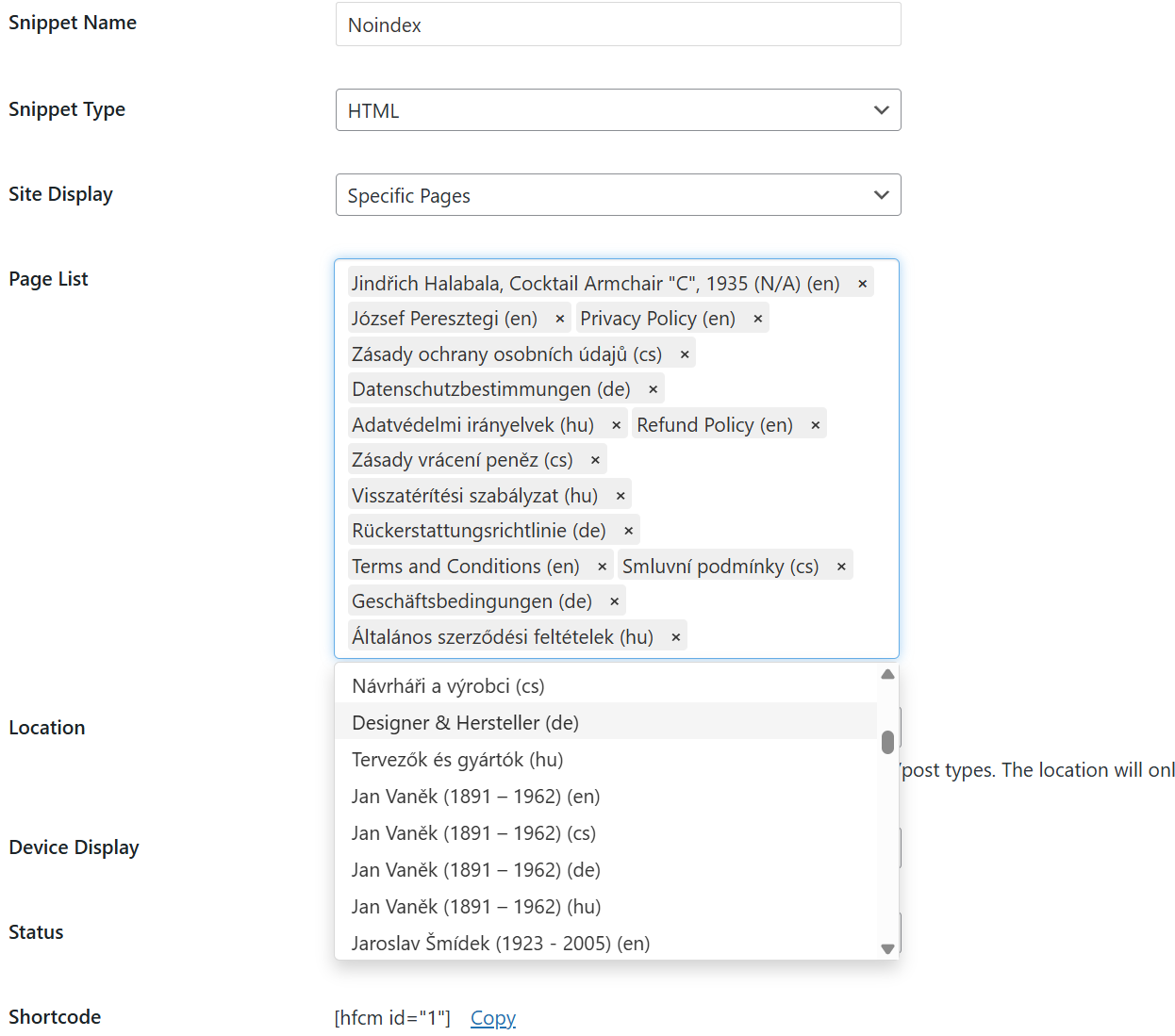Select Designer & Hersteller (de) option

465,723
